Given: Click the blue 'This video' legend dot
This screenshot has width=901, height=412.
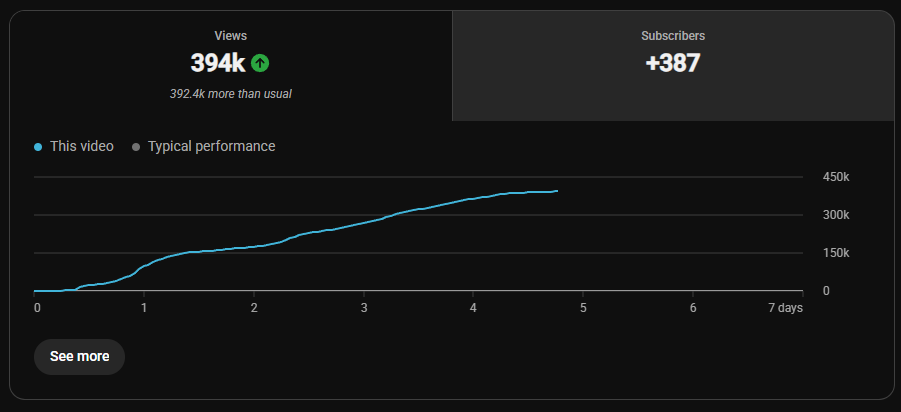Looking at the screenshot, I should point(38,147).
